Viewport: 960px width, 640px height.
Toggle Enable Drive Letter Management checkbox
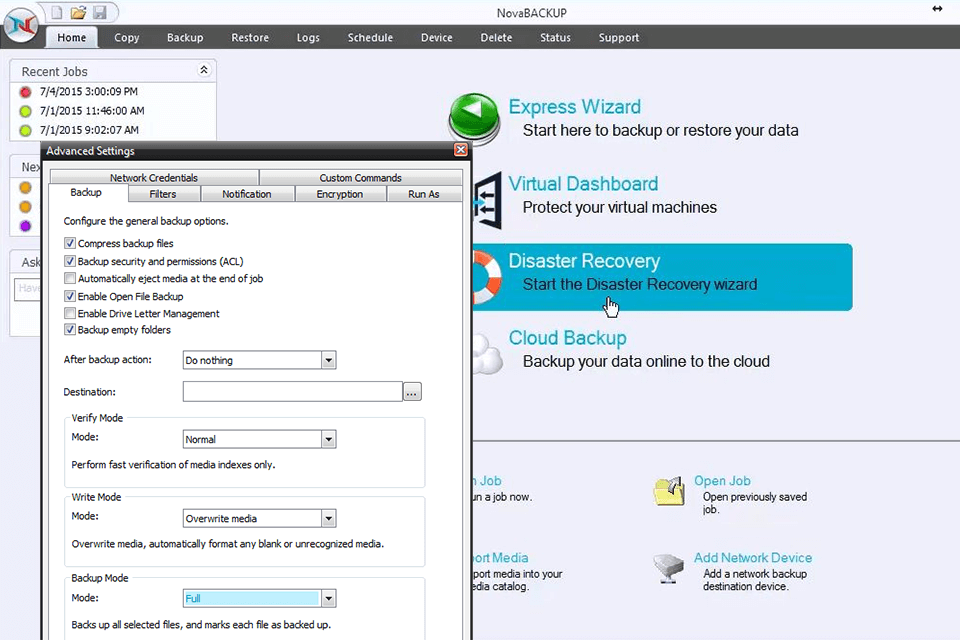pos(70,313)
